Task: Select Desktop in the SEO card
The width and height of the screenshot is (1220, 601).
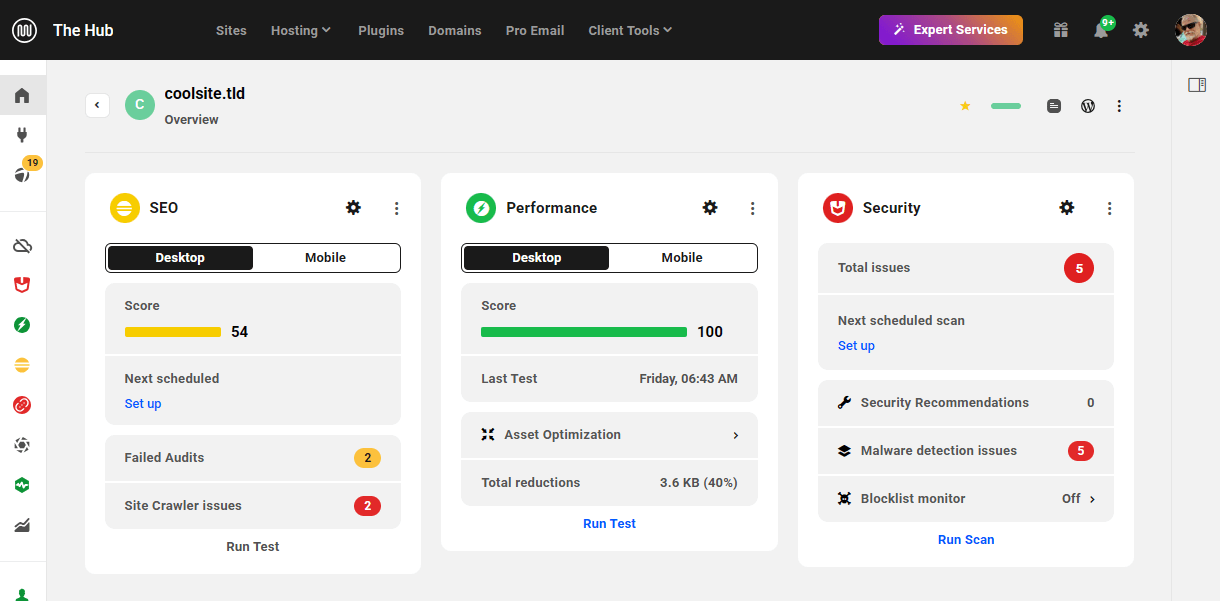Action: pyautogui.click(x=180, y=258)
